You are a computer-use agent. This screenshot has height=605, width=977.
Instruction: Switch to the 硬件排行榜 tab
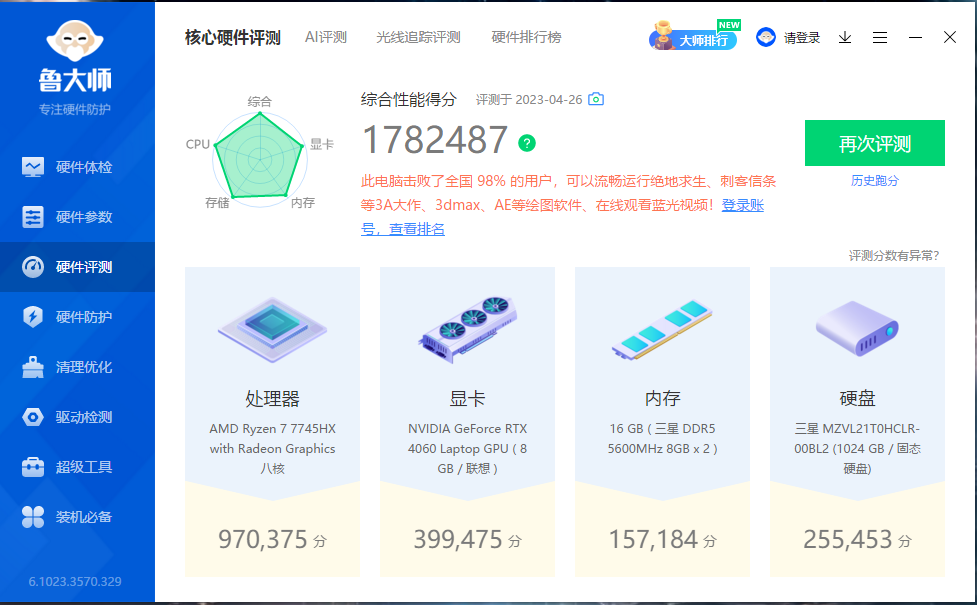tap(527, 37)
